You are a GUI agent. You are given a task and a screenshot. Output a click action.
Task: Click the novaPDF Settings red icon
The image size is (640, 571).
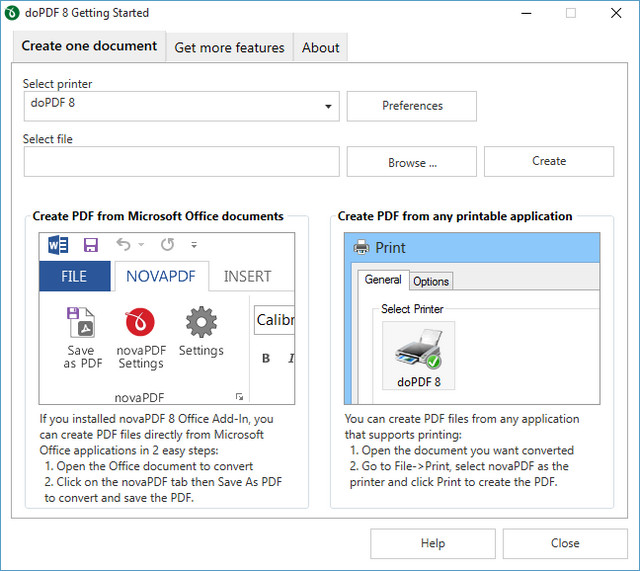click(140, 323)
